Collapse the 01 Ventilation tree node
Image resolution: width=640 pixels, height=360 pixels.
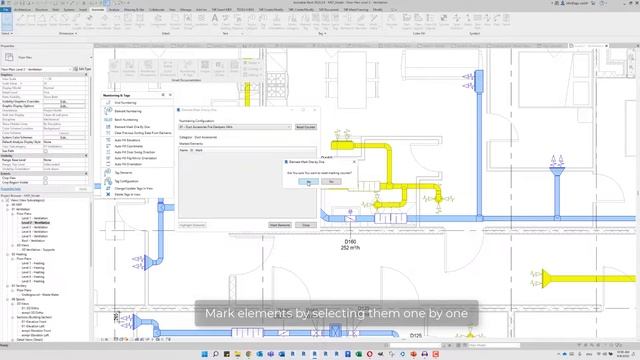[7, 209]
